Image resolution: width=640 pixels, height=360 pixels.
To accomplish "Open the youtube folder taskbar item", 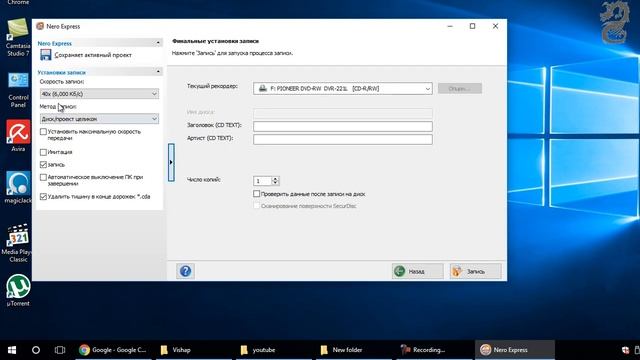I will 273,350.
